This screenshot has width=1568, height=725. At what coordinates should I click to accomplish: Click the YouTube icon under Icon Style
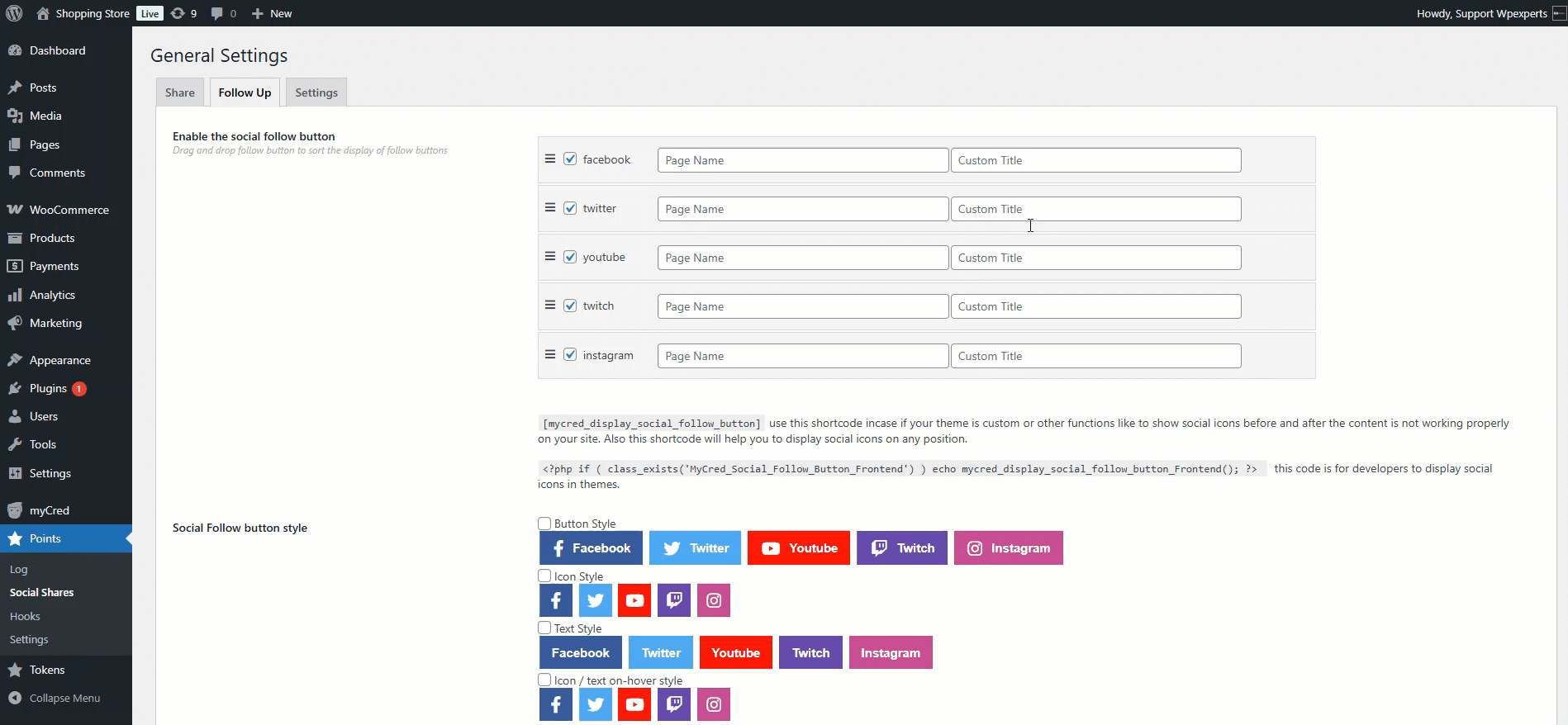point(634,600)
